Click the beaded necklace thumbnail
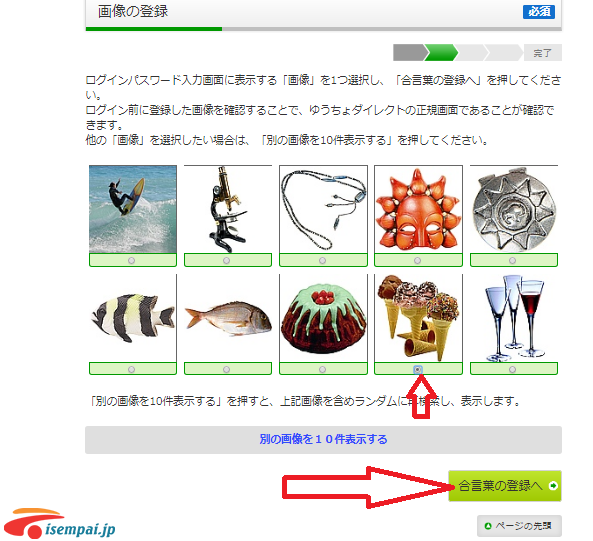Screen dimensions: 593x541 tap(323, 209)
